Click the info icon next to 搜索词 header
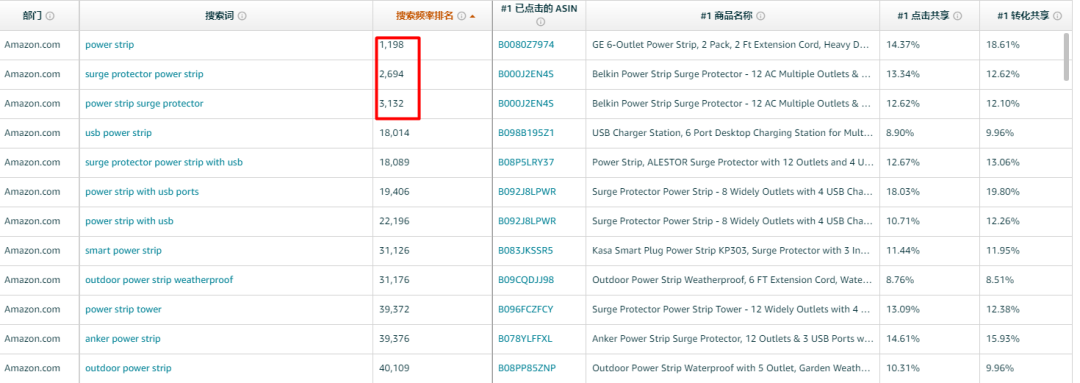This screenshot has width=1080, height=383. pyautogui.click(x=242, y=15)
